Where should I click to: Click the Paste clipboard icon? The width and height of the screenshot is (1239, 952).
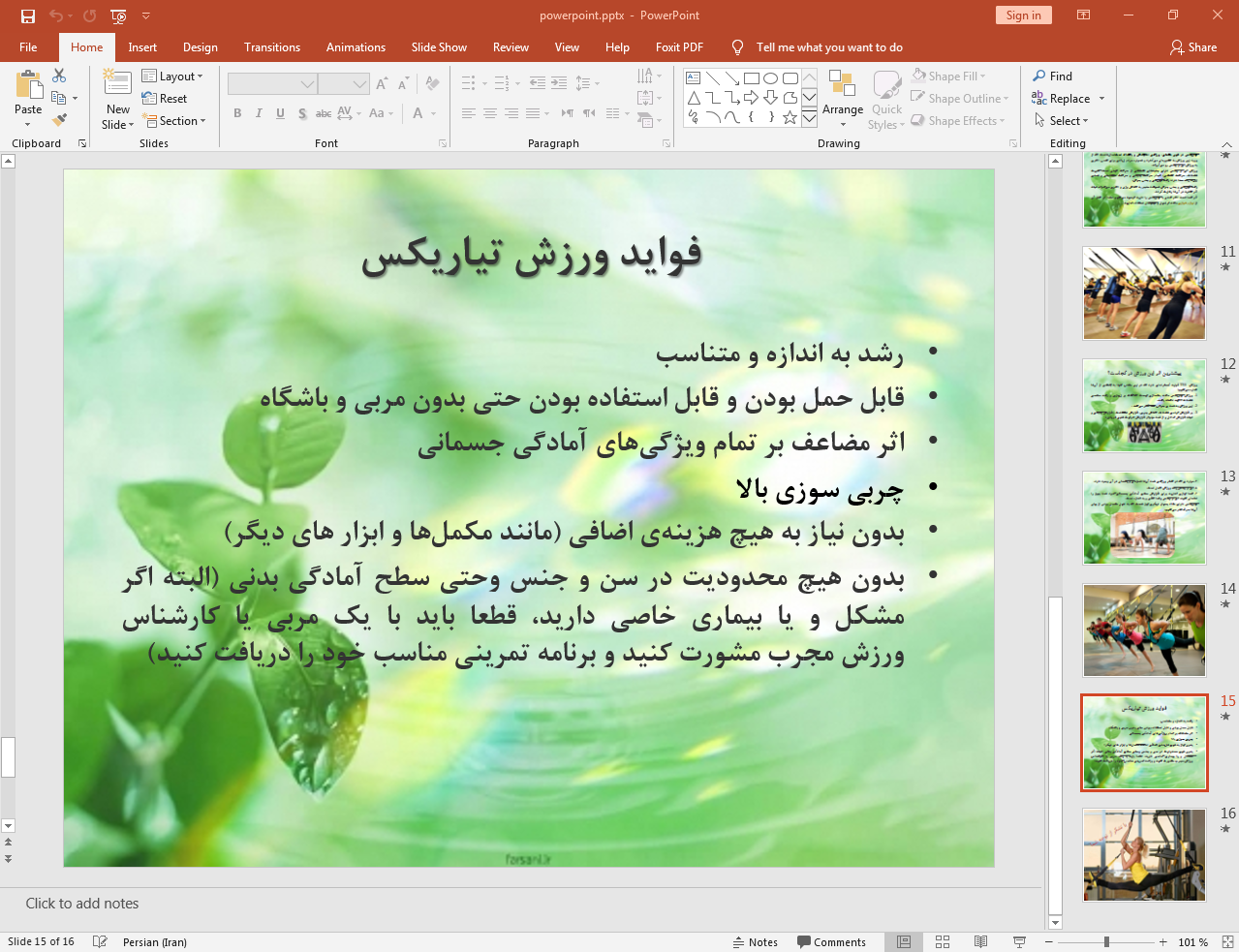[28, 85]
